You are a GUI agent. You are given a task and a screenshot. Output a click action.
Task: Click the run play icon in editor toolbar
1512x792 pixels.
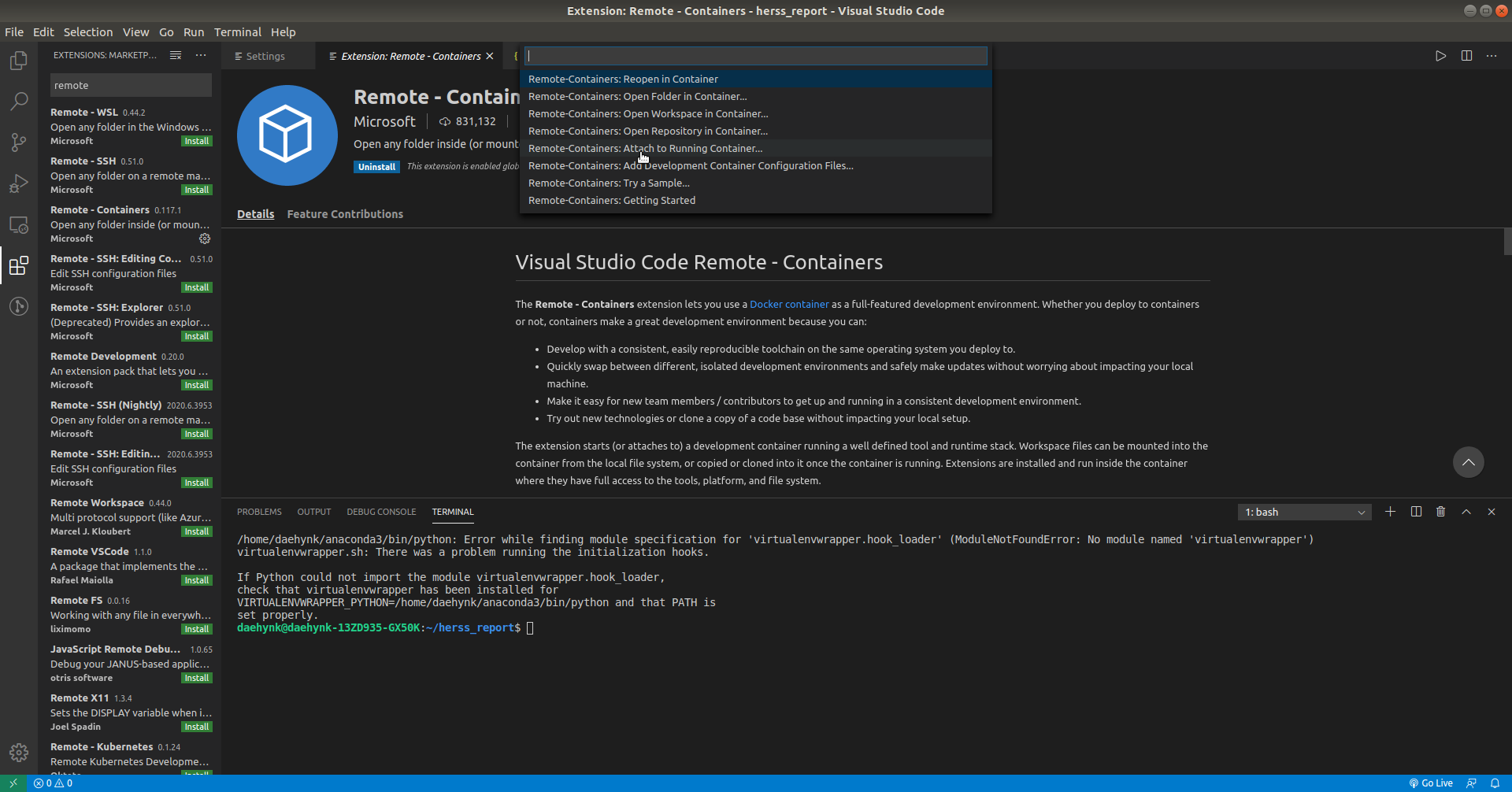coord(1440,56)
